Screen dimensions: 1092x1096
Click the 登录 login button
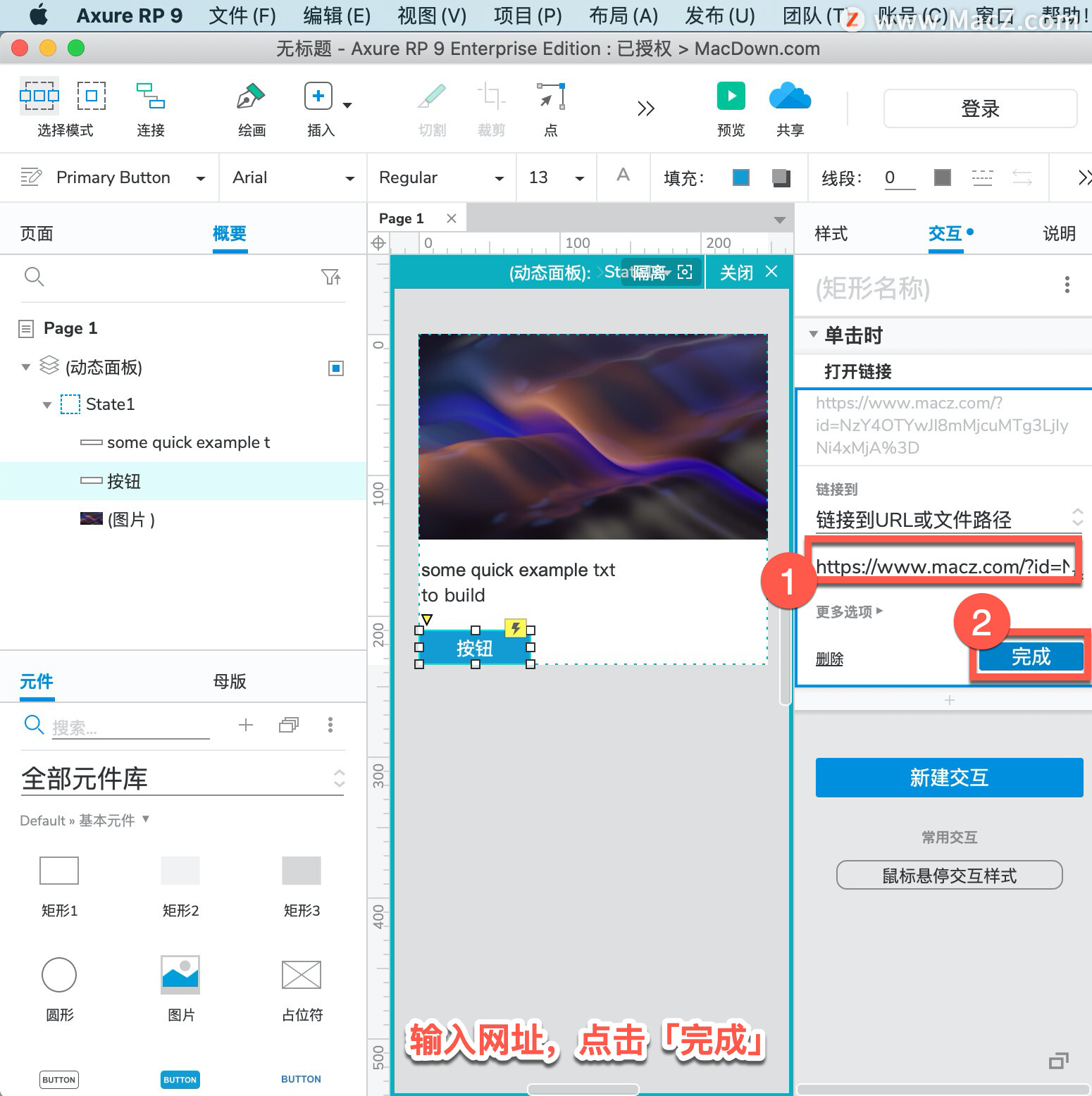click(980, 108)
